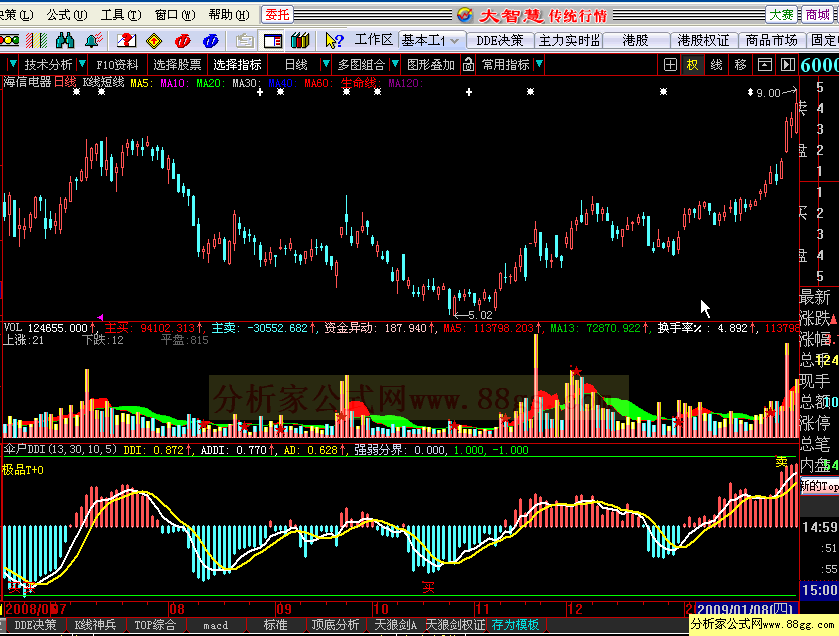Toggle the window layout panel icon

(273, 40)
